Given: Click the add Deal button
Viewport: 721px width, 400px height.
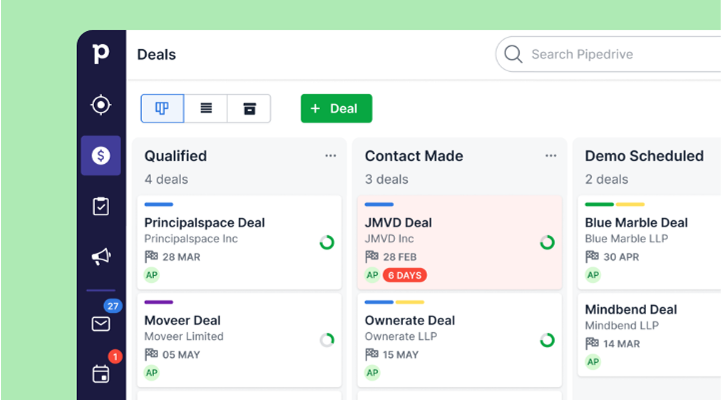Looking at the screenshot, I should pyautogui.click(x=337, y=109).
